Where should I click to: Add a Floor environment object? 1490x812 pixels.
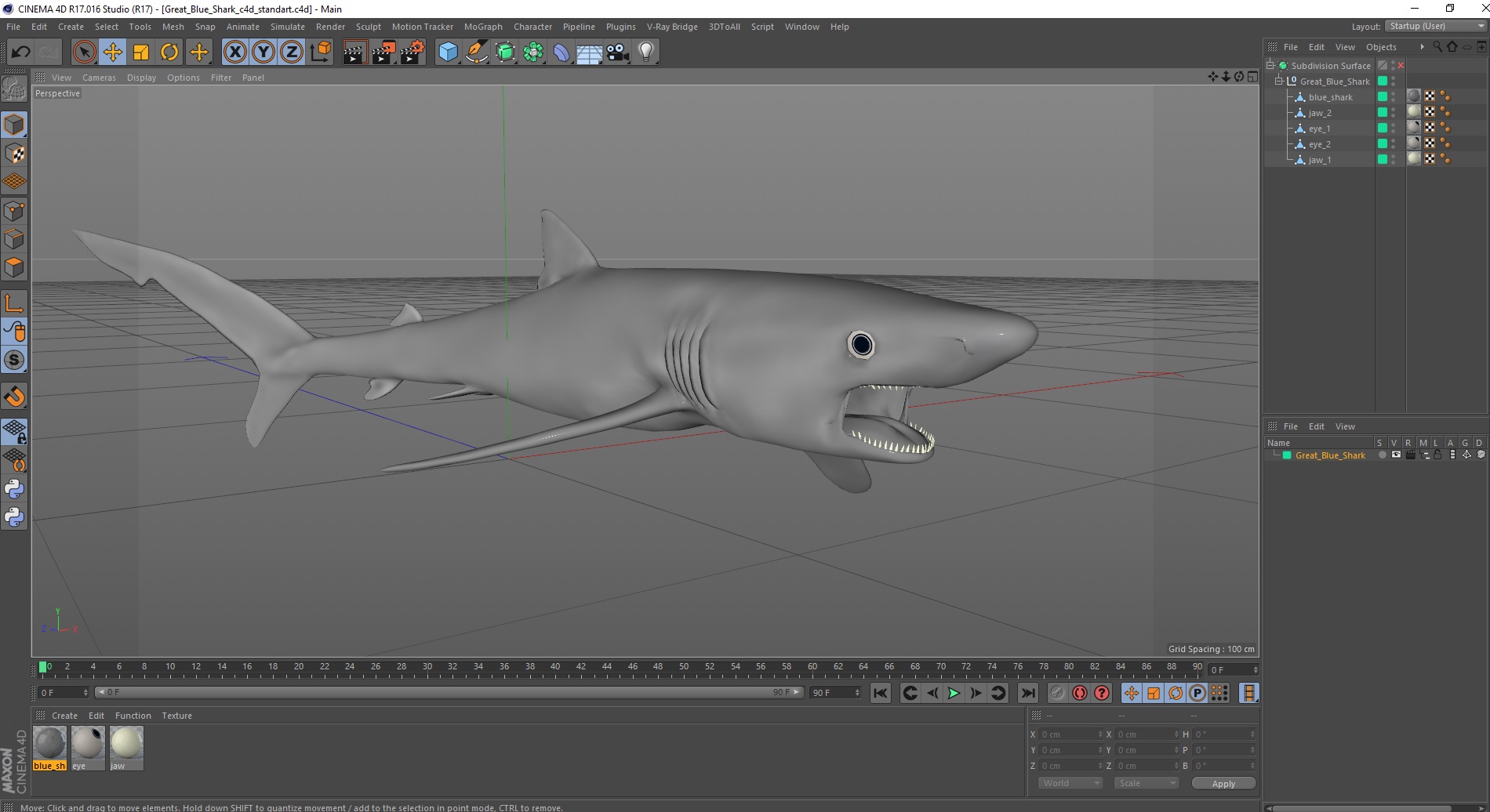[x=590, y=53]
